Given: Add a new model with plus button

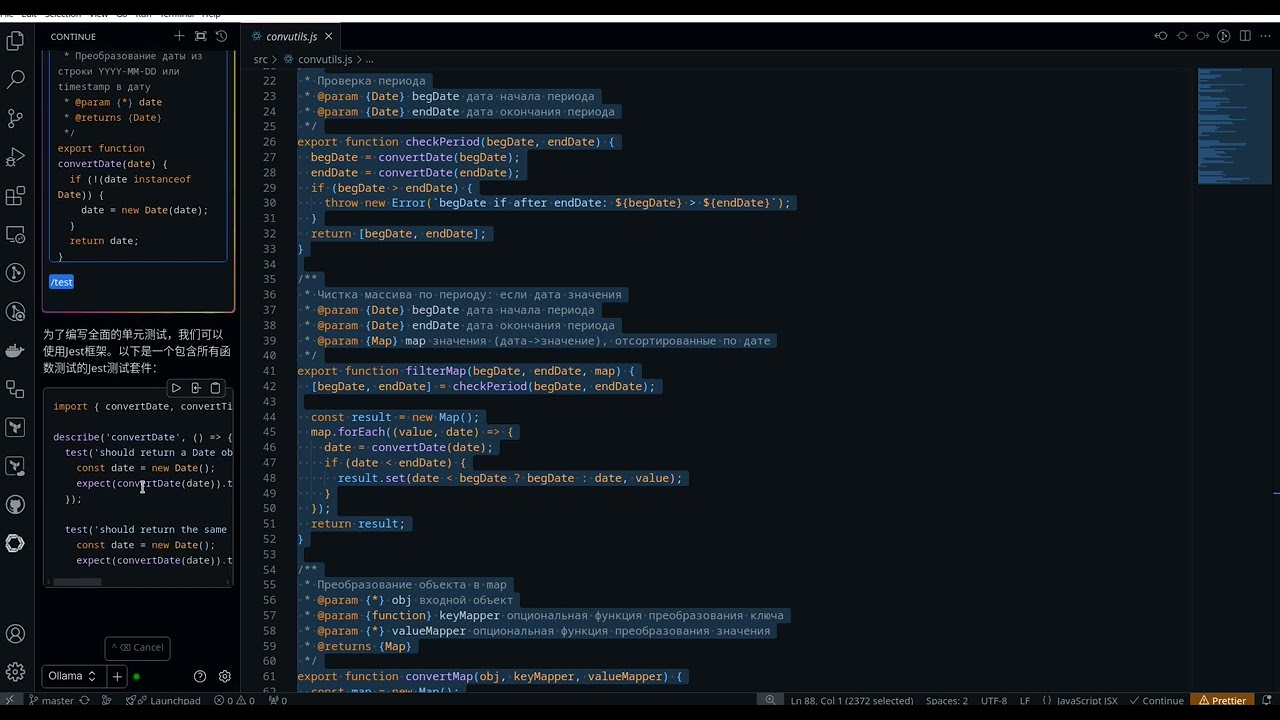Looking at the screenshot, I should click(x=117, y=676).
